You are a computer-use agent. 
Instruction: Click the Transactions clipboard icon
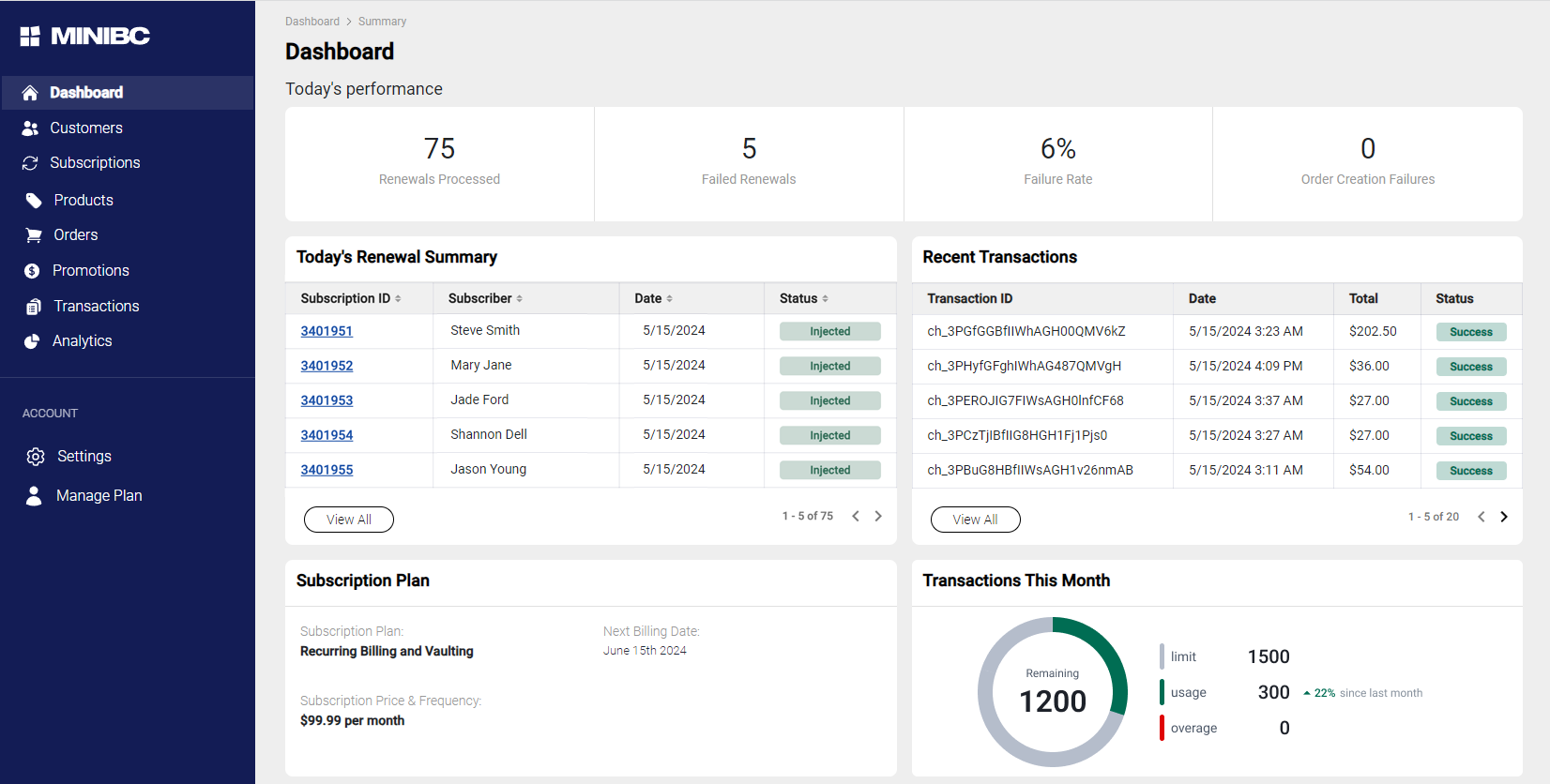pyautogui.click(x=34, y=307)
